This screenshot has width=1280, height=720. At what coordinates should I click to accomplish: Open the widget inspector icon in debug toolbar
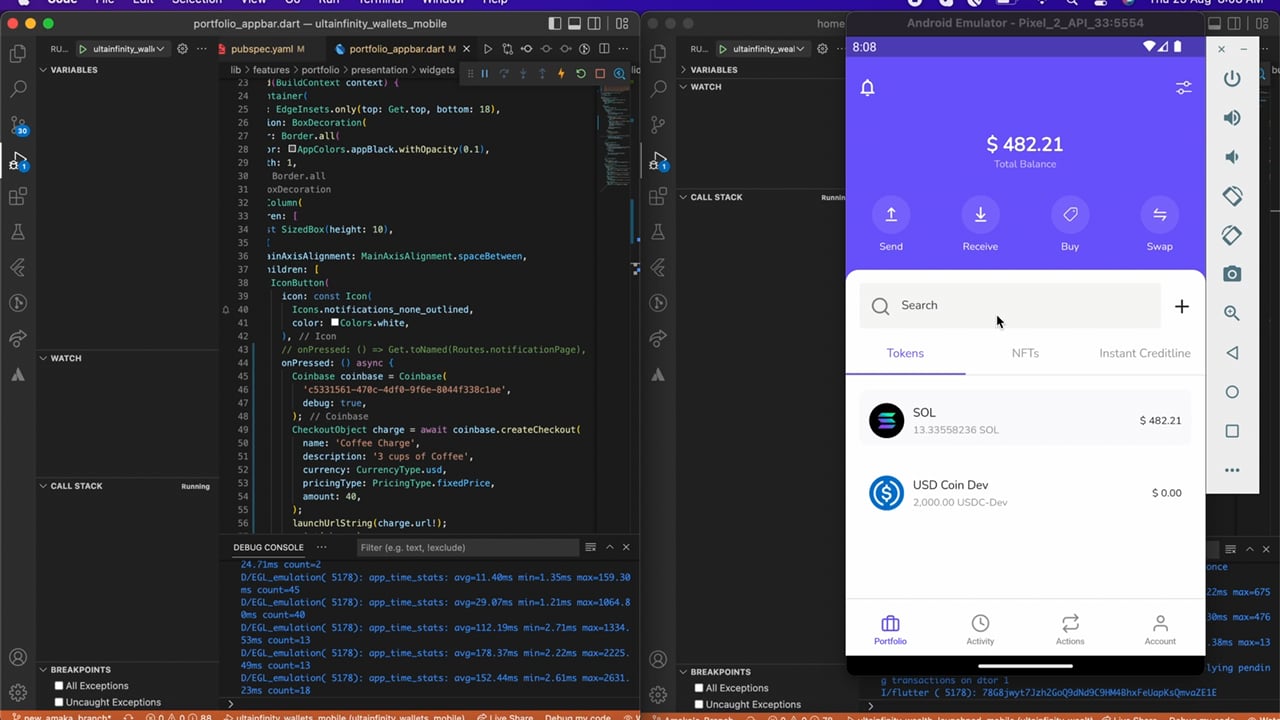point(620,73)
